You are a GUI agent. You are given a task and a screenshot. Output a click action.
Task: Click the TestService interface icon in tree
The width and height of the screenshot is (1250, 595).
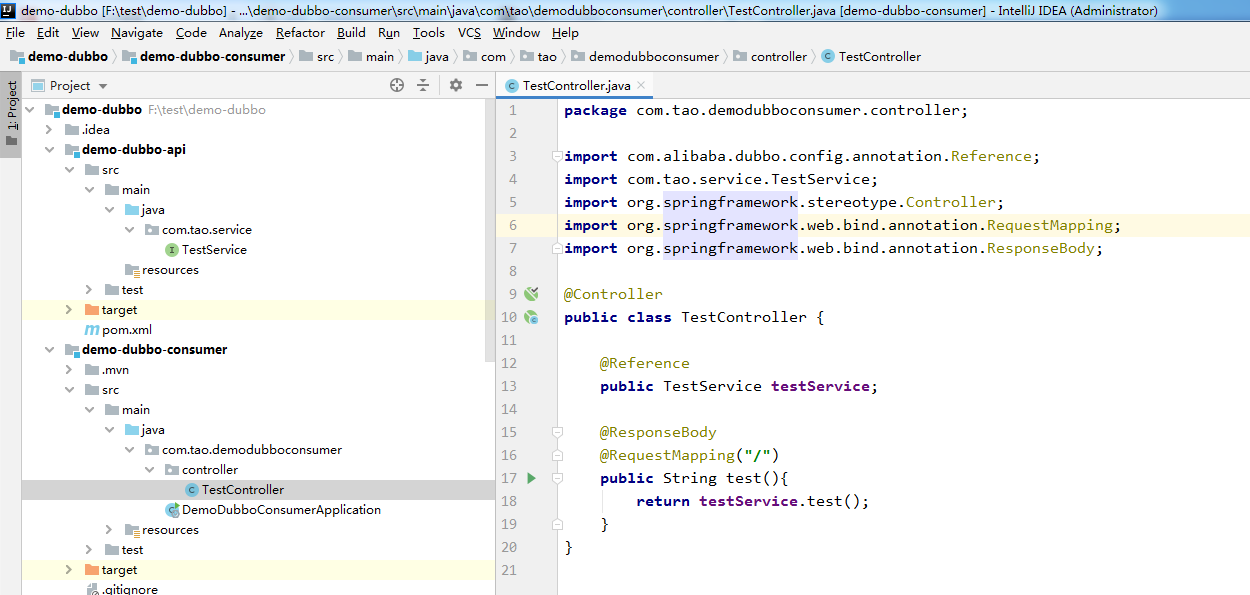(172, 250)
